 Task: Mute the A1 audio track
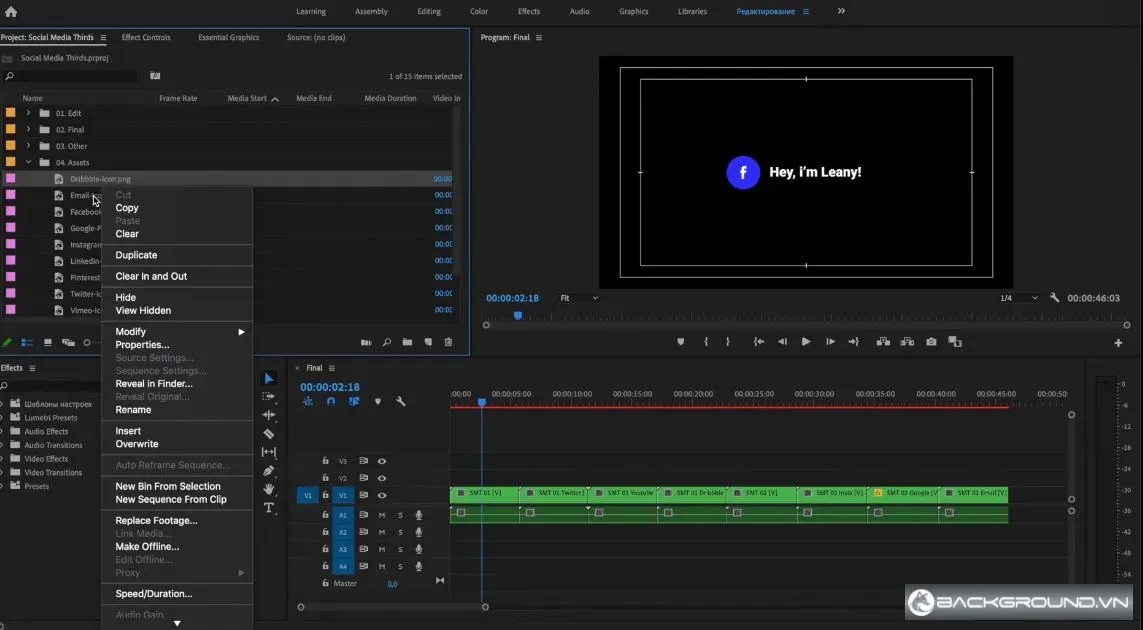tap(381, 515)
